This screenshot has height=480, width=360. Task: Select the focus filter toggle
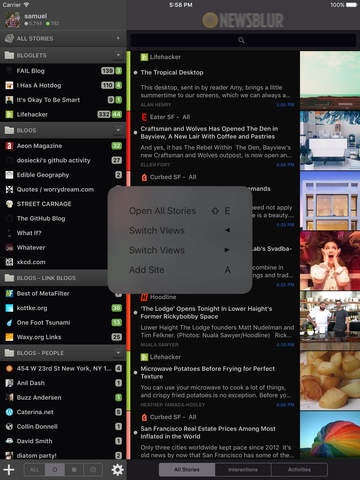[x=74, y=469]
